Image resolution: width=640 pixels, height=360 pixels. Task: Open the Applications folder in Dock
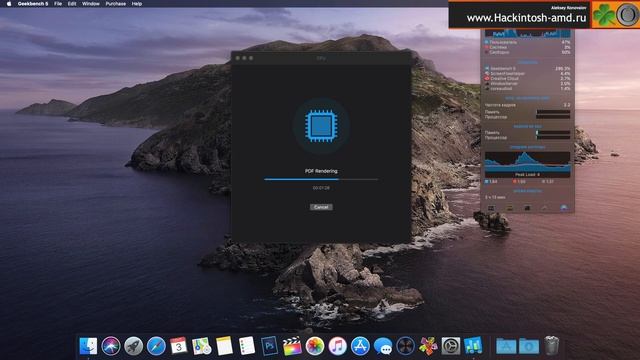506,346
